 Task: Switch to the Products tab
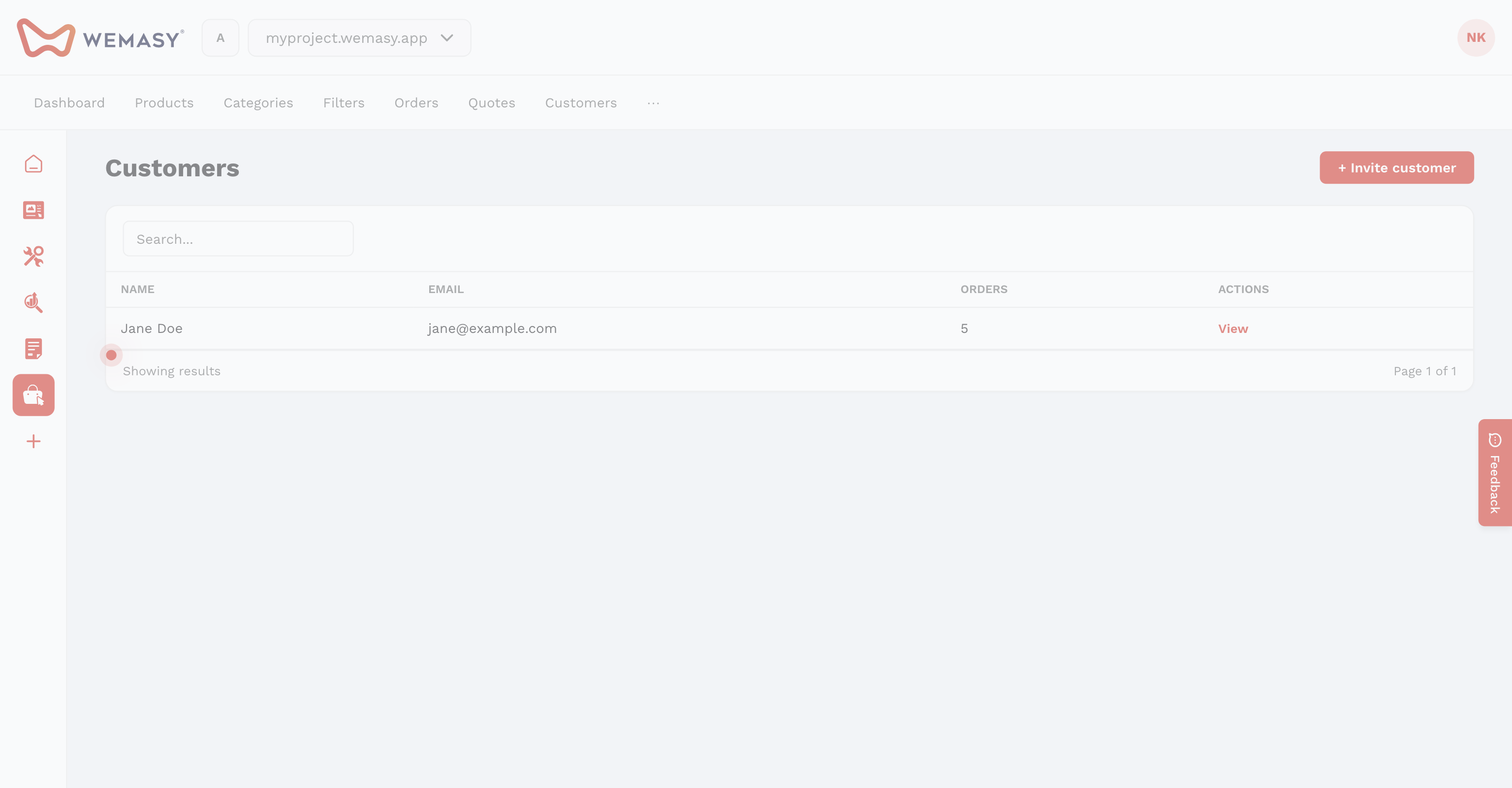click(164, 103)
